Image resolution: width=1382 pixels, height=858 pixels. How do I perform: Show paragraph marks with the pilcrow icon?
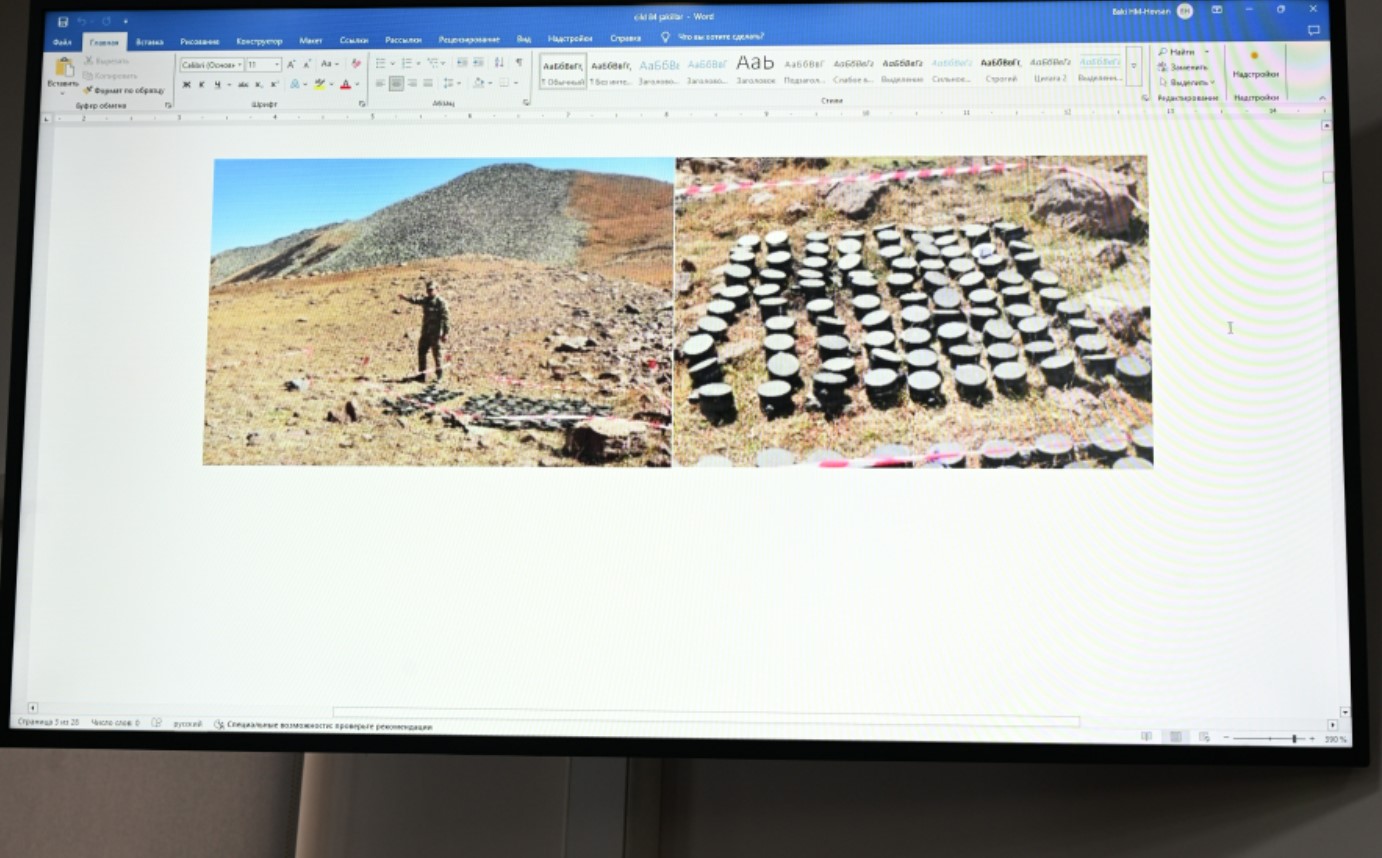pyautogui.click(x=518, y=63)
